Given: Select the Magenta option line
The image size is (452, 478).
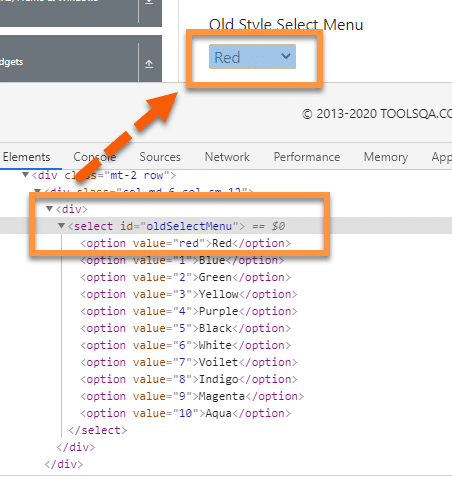Looking at the screenshot, I should [192, 396].
